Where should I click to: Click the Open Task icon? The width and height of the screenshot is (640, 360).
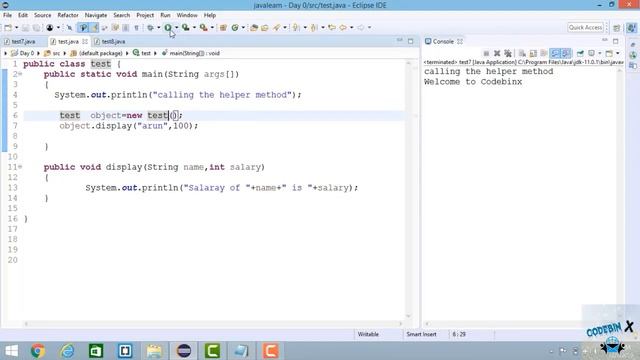pos(265,28)
